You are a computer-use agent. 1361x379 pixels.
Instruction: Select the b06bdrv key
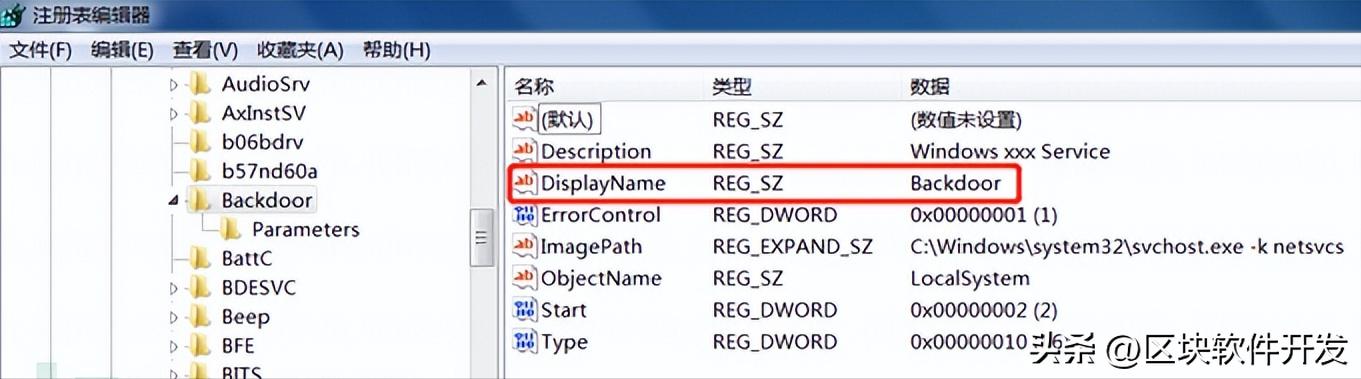[x=262, y=142]
